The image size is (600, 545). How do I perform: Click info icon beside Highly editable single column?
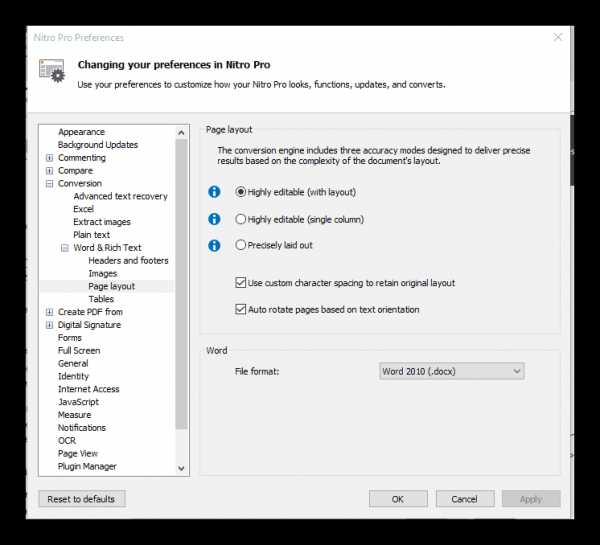(x=214, y=219)
